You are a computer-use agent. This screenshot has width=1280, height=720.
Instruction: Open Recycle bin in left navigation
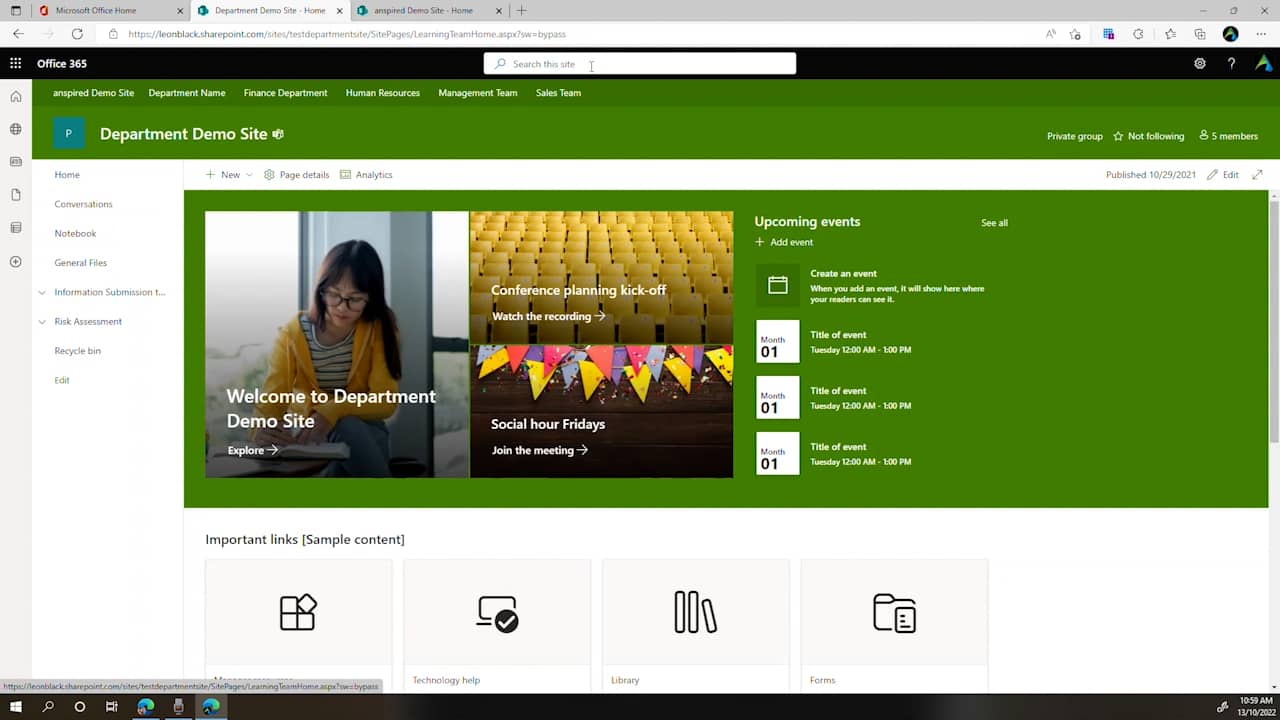pos(77,351)
